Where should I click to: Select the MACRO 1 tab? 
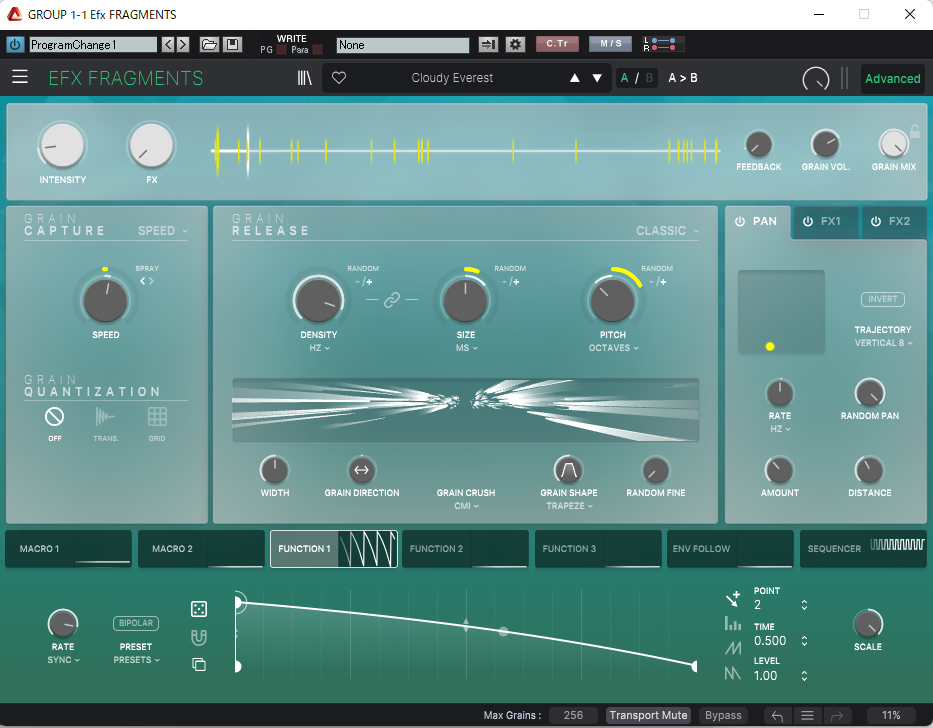68,549
